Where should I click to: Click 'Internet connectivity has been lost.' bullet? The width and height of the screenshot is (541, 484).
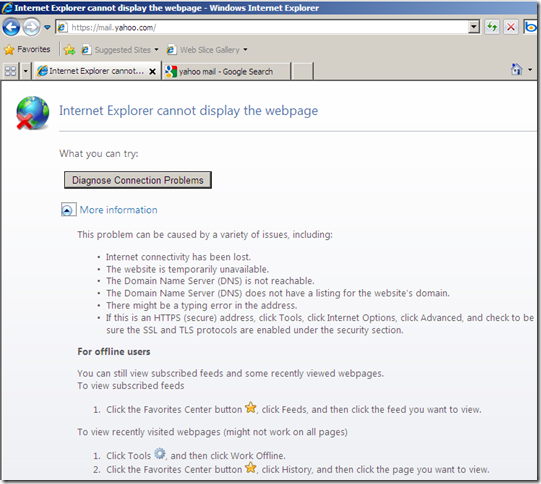pyautogui.click(x=178, y=257)
